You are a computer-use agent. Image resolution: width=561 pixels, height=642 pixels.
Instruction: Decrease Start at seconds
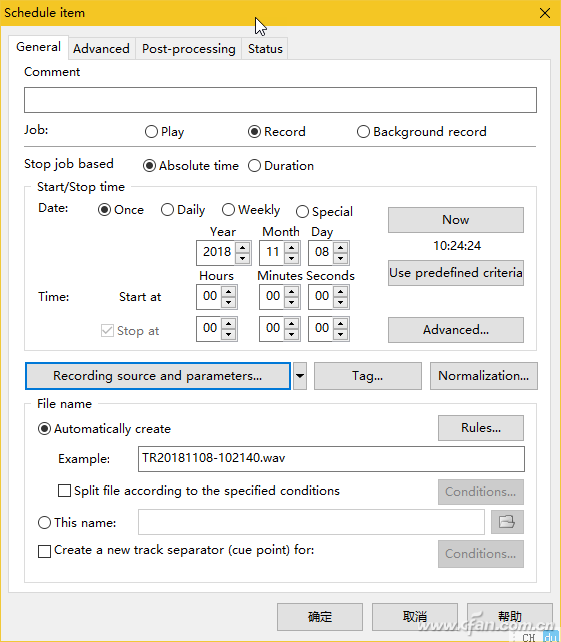click(x=340, y=302)
